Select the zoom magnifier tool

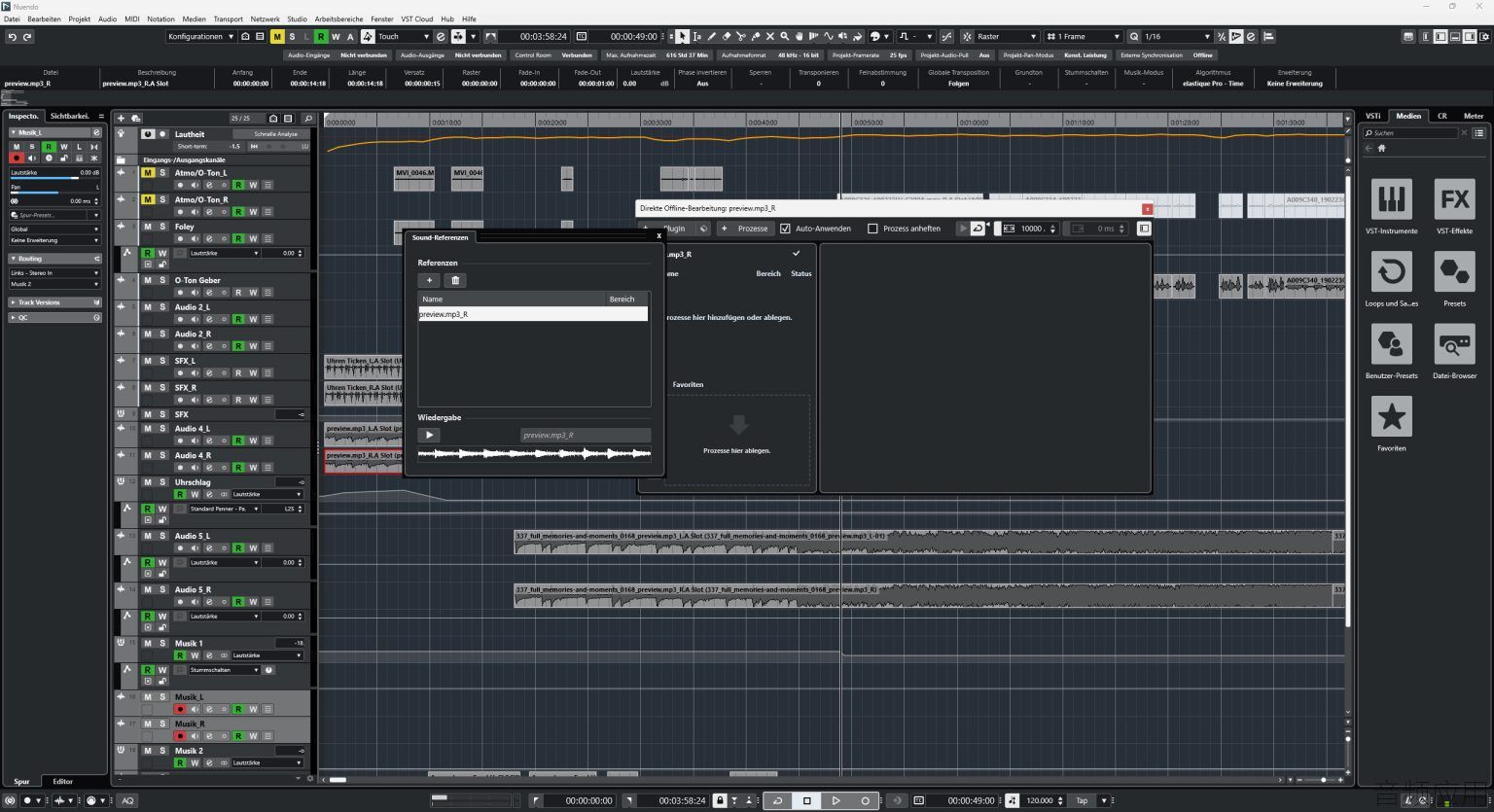(x=785, y=37)
